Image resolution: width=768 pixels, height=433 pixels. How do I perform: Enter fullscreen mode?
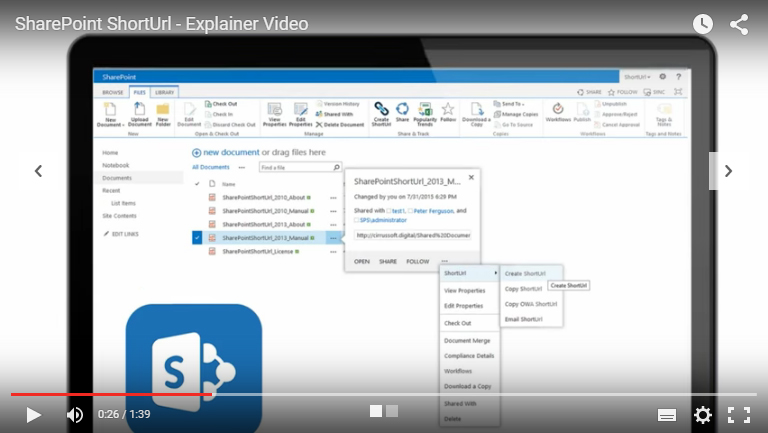tap(739, 415)
